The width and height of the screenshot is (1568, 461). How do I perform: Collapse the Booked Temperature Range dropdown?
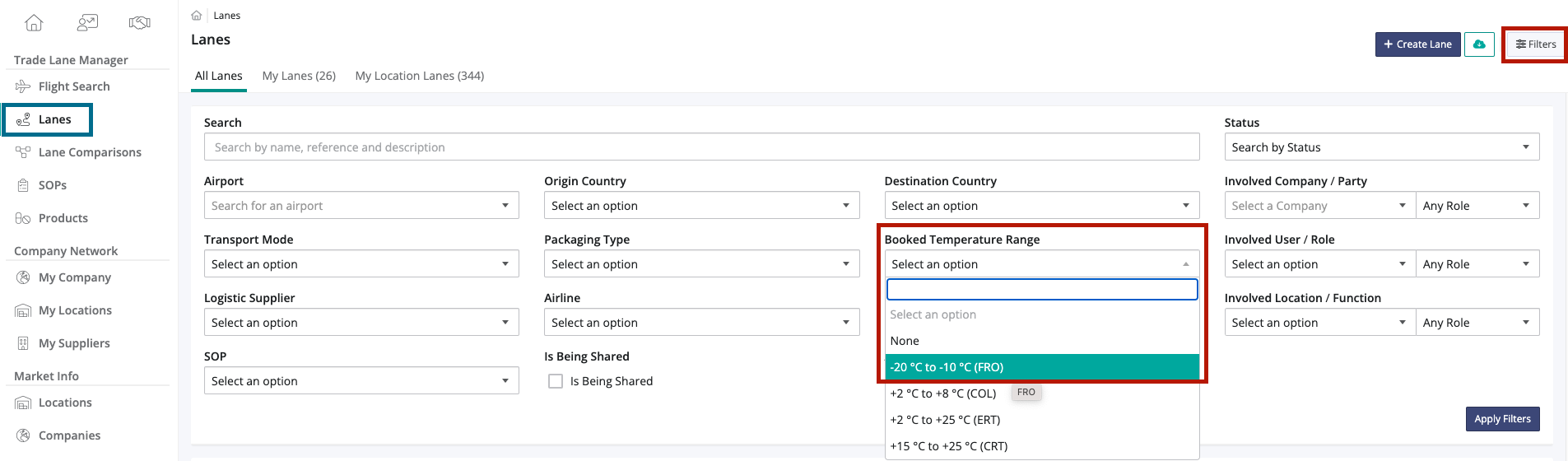[x=1041, y=264]
